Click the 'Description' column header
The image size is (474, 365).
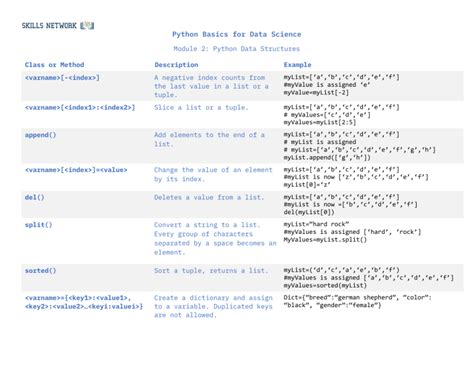tap(176, 65)
